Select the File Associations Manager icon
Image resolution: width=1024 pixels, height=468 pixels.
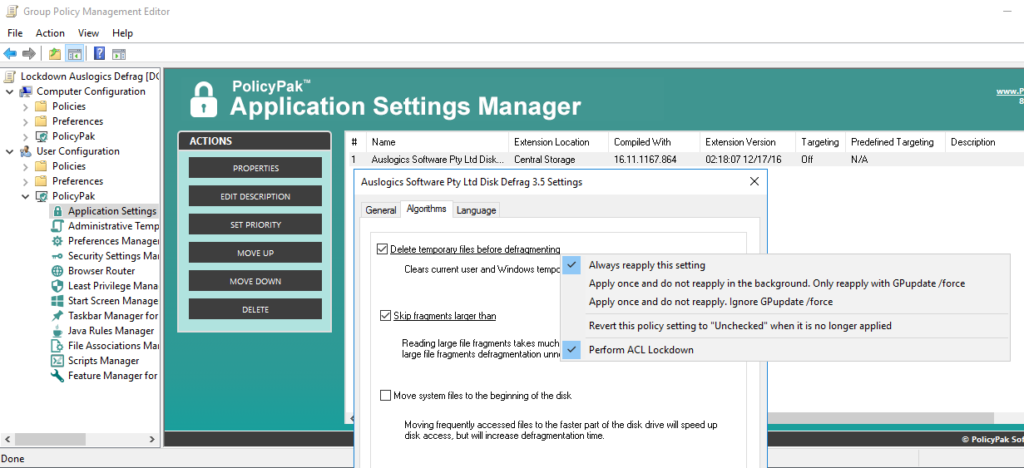pyautogui.click(x=57, y=345)
